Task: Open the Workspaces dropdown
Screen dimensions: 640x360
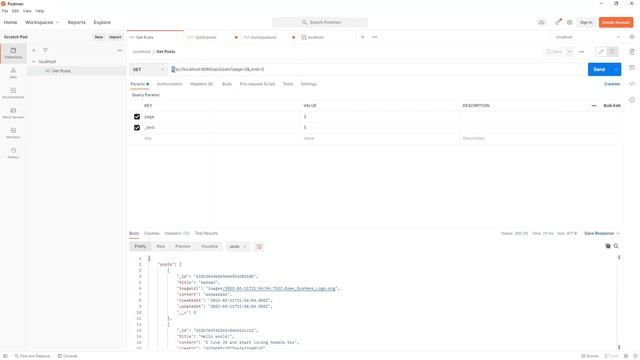Action: pyautogui.click(x=42, y=22)
